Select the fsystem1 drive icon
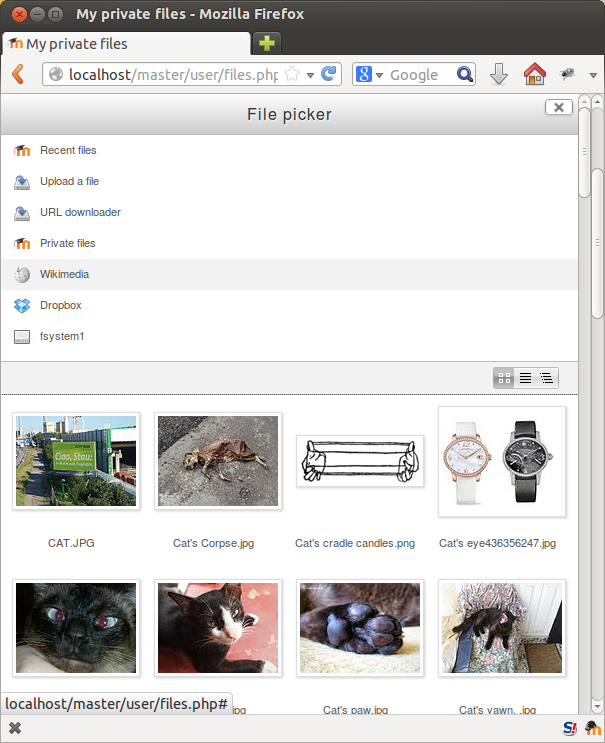This screenshot has width=605, height=743. pyautogui.click(x=22, y=337)
